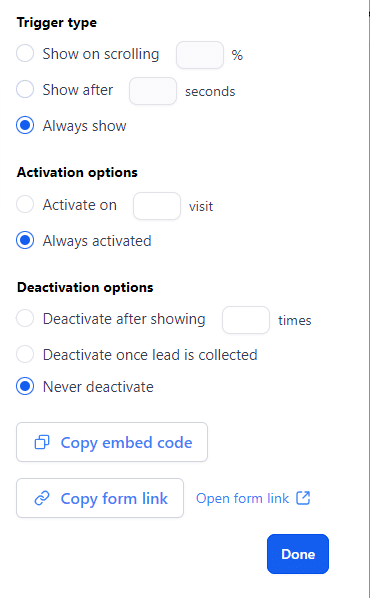Screen dimensions: 370x598
Task: Select Deactivate once lead is collected
Action: coord(25,354)
